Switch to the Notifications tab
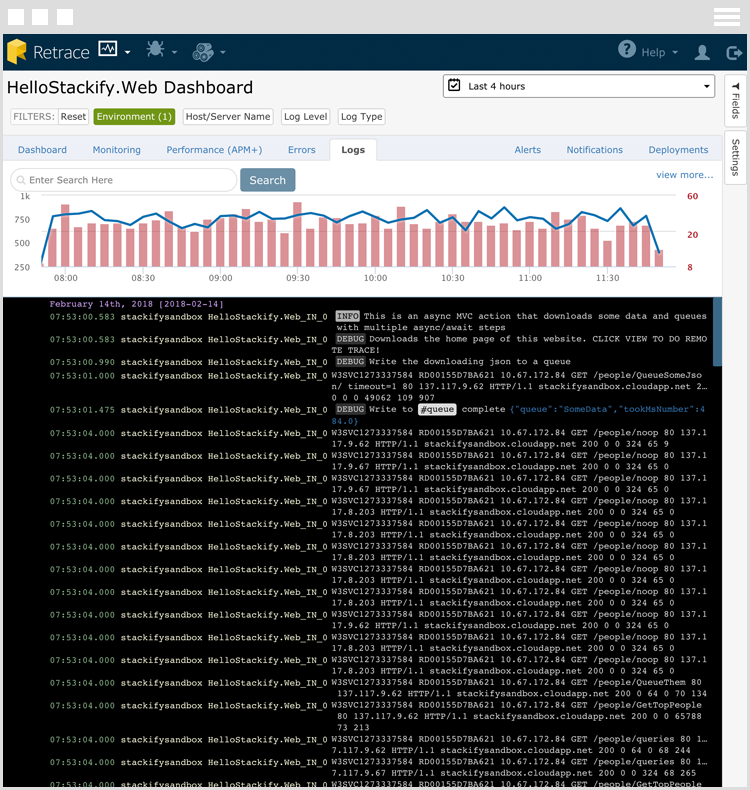Screen dimensions: 750x790 [594, 150]
